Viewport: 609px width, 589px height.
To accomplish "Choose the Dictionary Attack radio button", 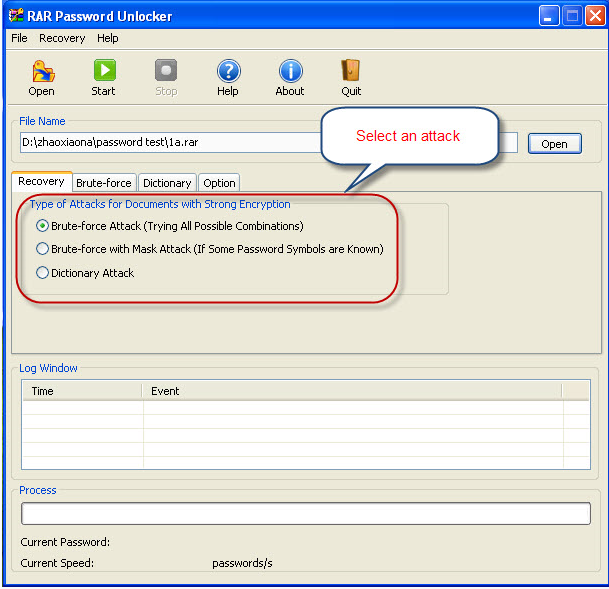I will click(42, 273).
